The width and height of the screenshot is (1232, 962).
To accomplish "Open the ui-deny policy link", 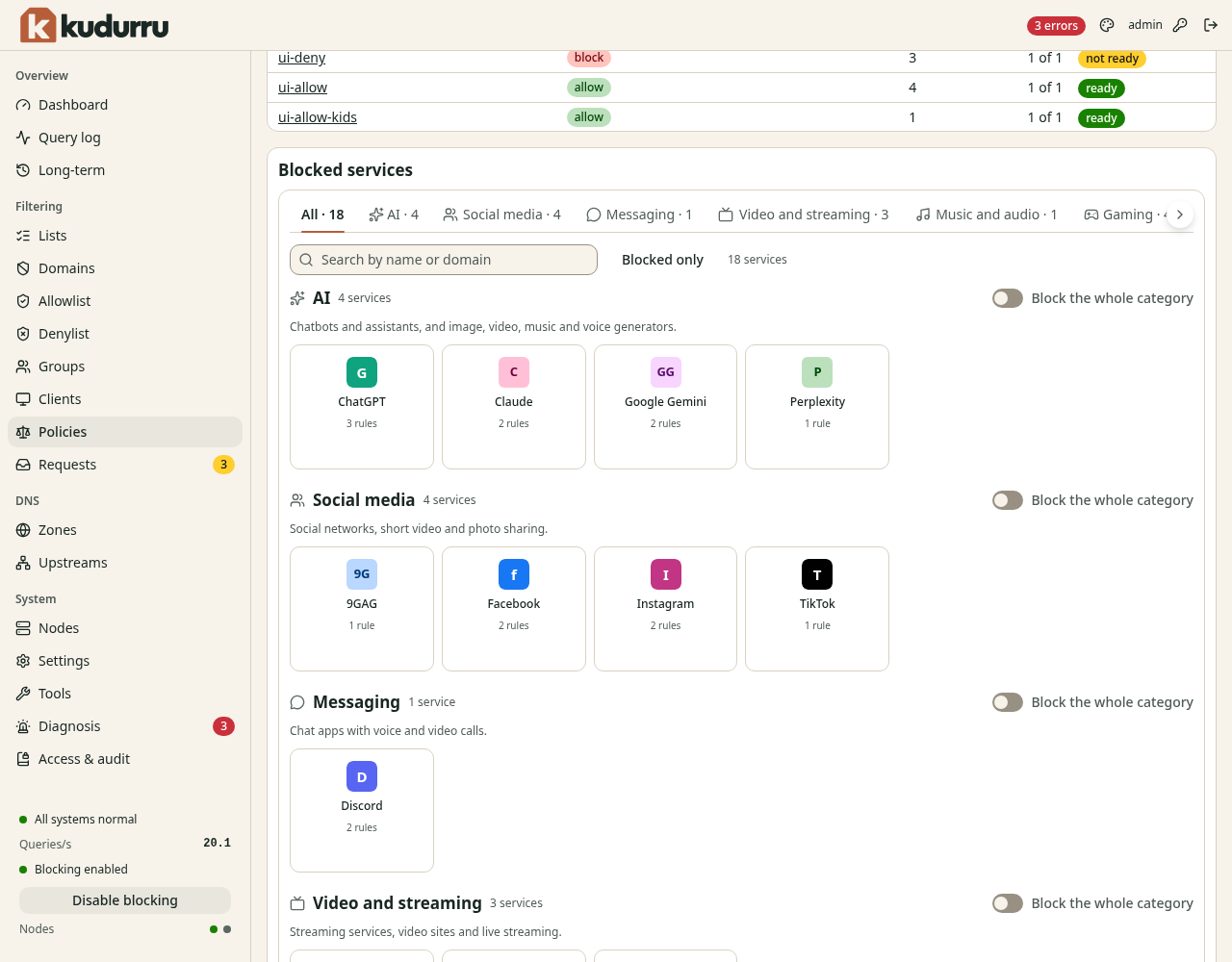I will pyautogui.click(x=301, y=58).
